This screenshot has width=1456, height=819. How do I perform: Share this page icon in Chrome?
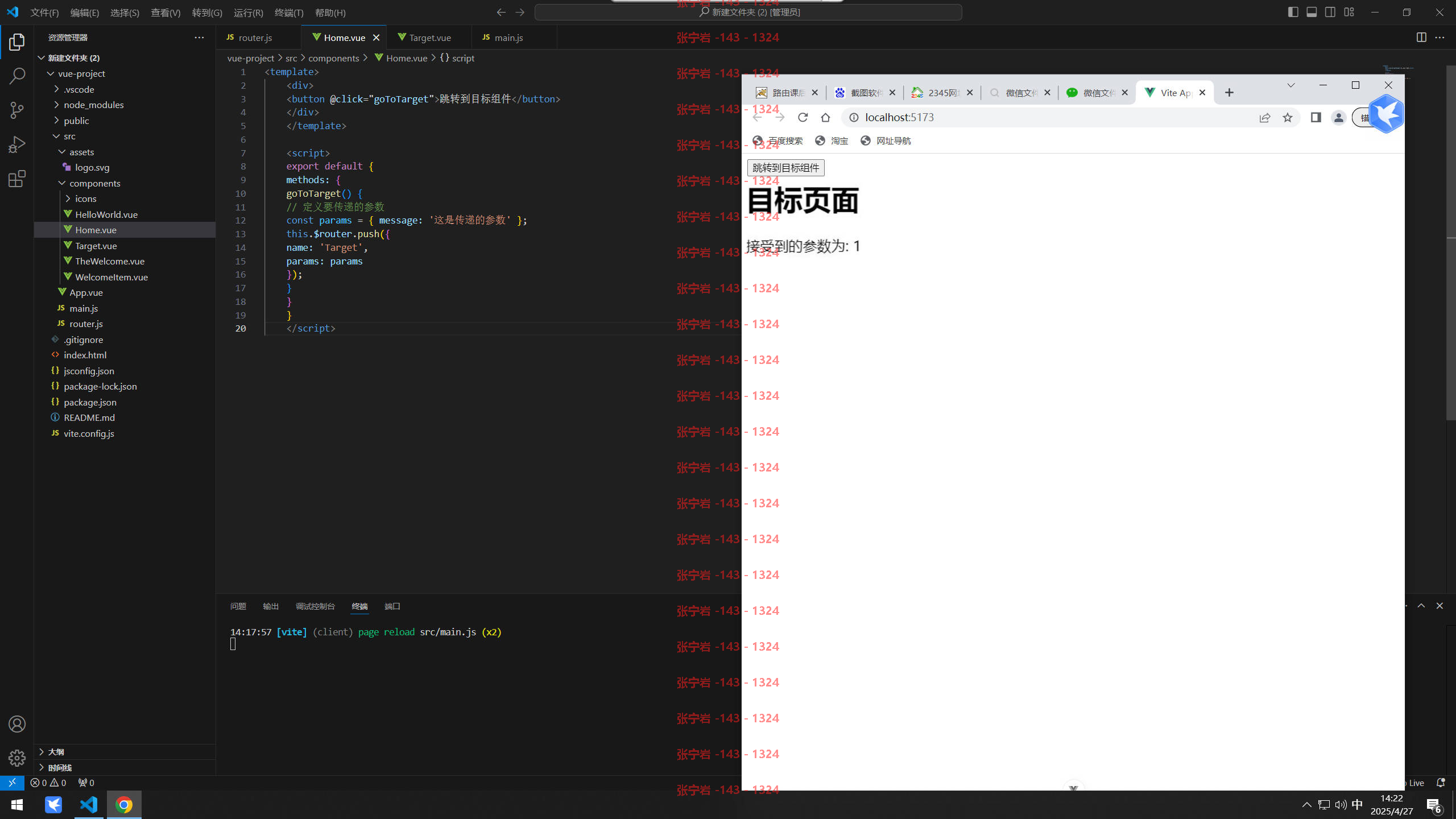tap(1265, 118)
